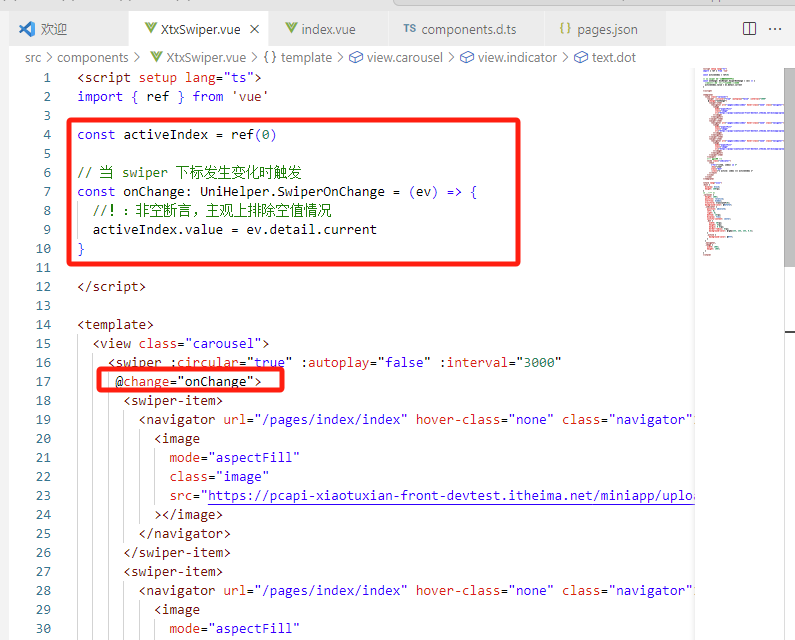Click the Vue icon in breadcrumb path
795x640 pixels.
[156, 57]
